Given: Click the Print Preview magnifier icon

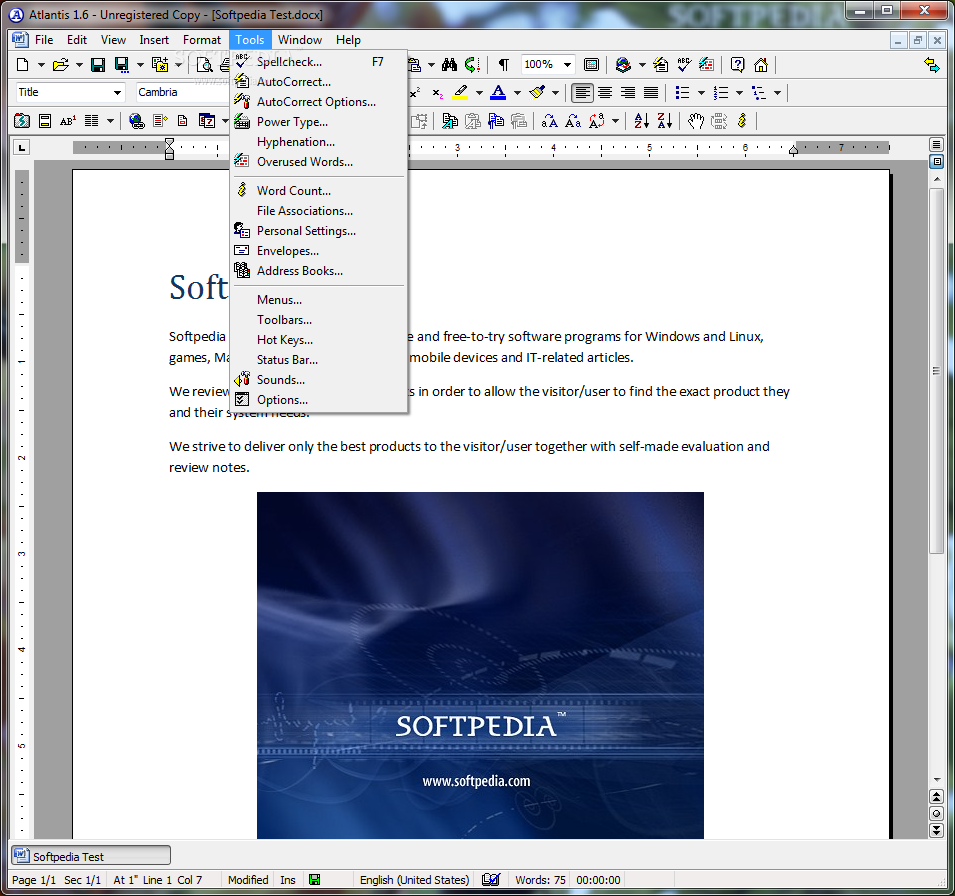Looking at the screenshot, I should tap(205, 65).
